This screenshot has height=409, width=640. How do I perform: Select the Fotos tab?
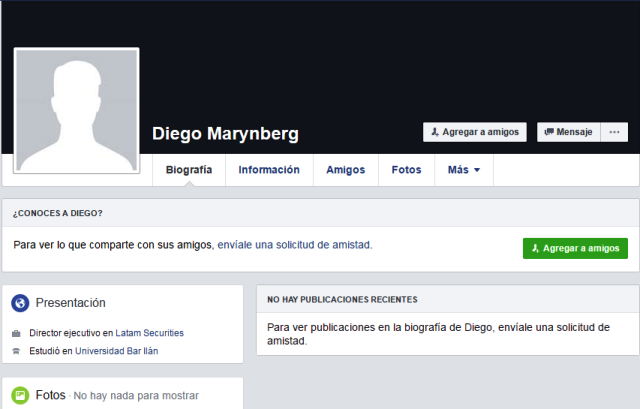(x=406, y=170)
